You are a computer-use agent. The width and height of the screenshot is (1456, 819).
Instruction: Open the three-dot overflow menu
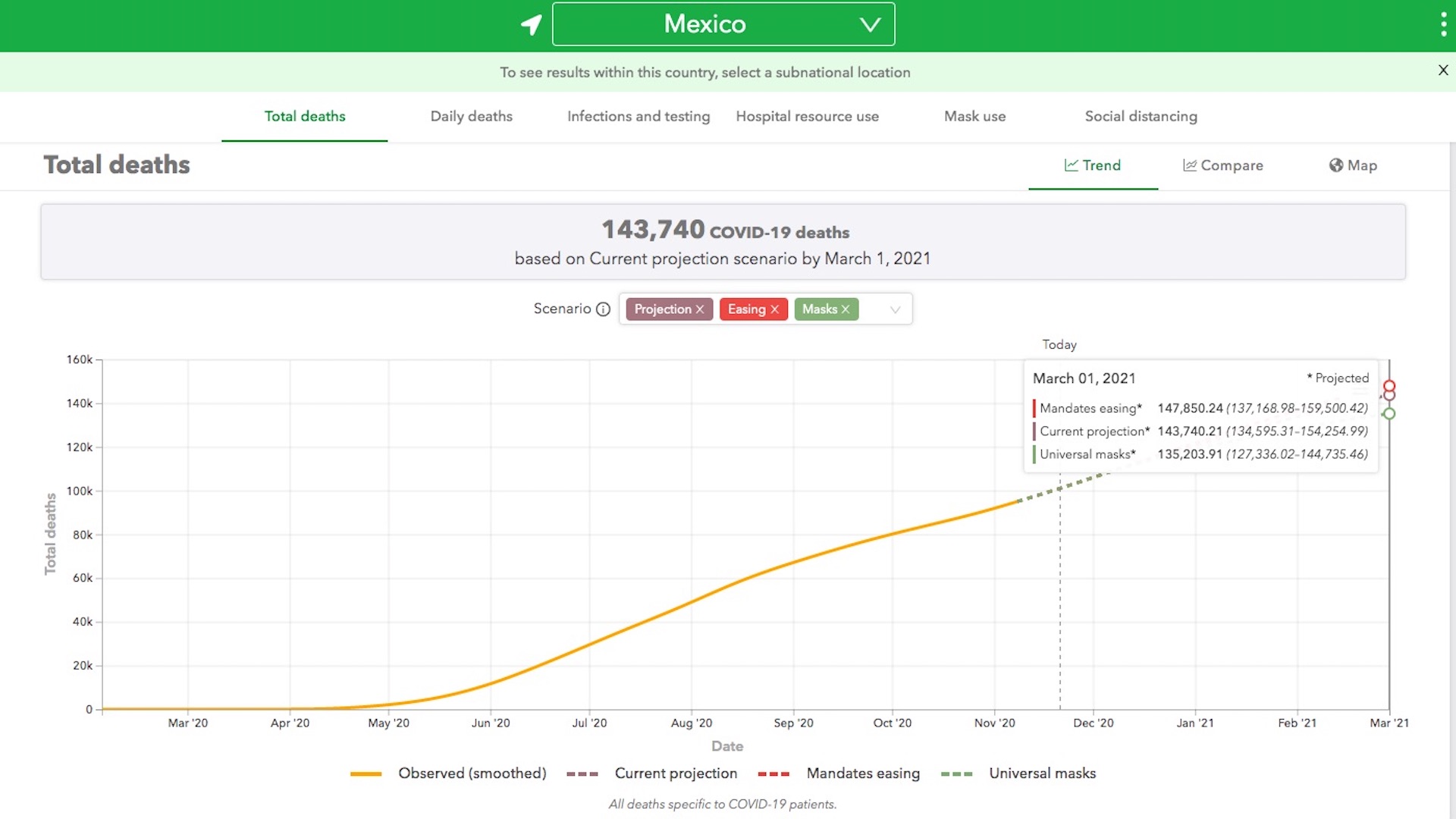coord(1443,24)
